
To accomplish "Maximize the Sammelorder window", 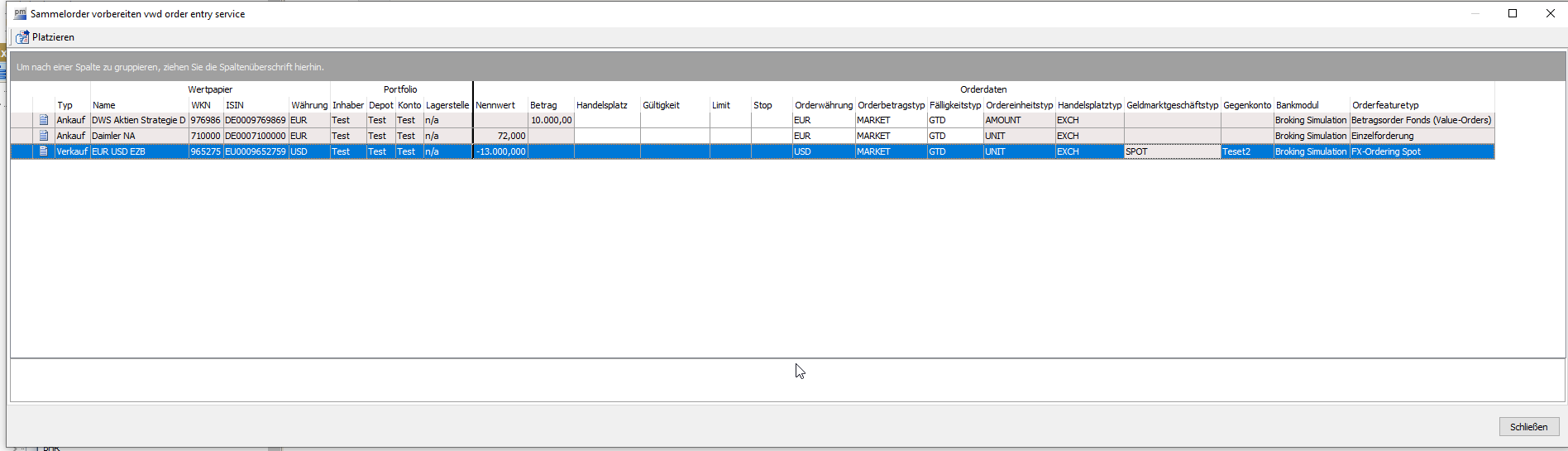I will 1513,13.
